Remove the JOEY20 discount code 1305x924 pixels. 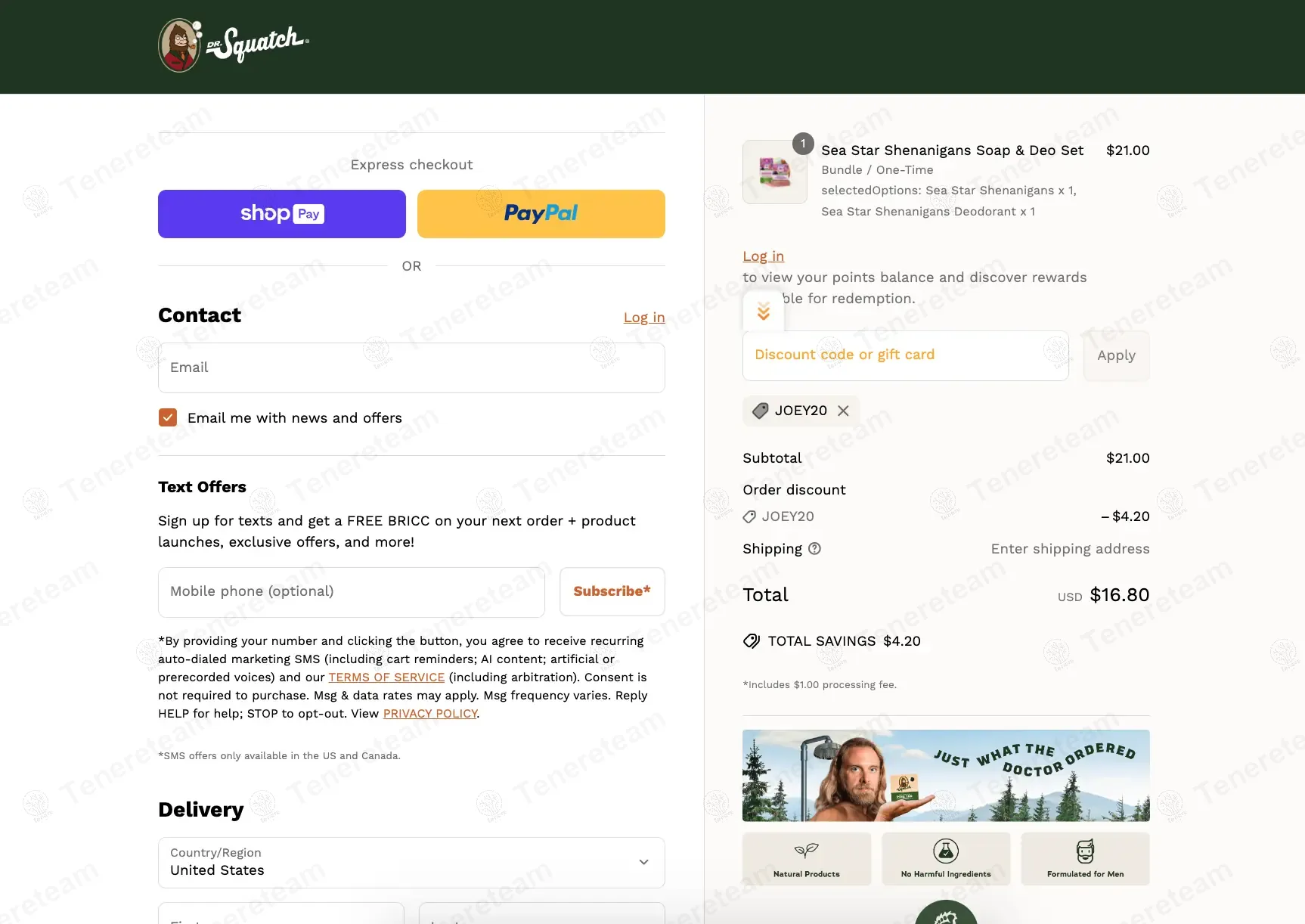coord(843,411)
